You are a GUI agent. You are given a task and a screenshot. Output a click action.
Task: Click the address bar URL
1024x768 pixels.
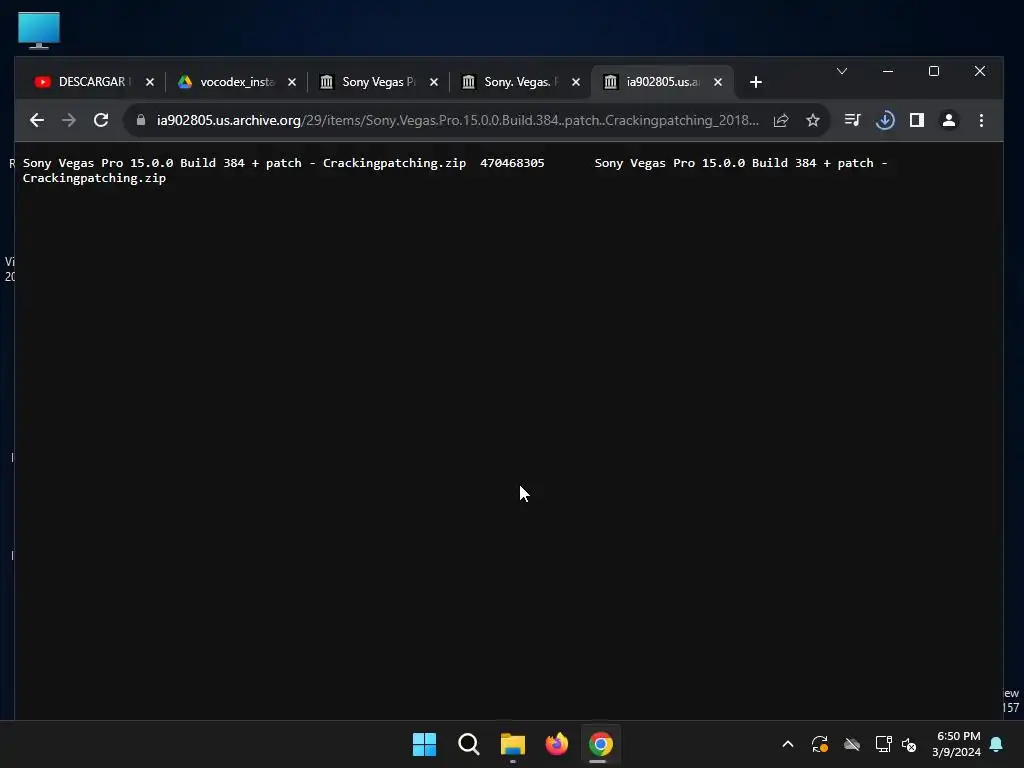pyautogui.click(x=457, y=120)
